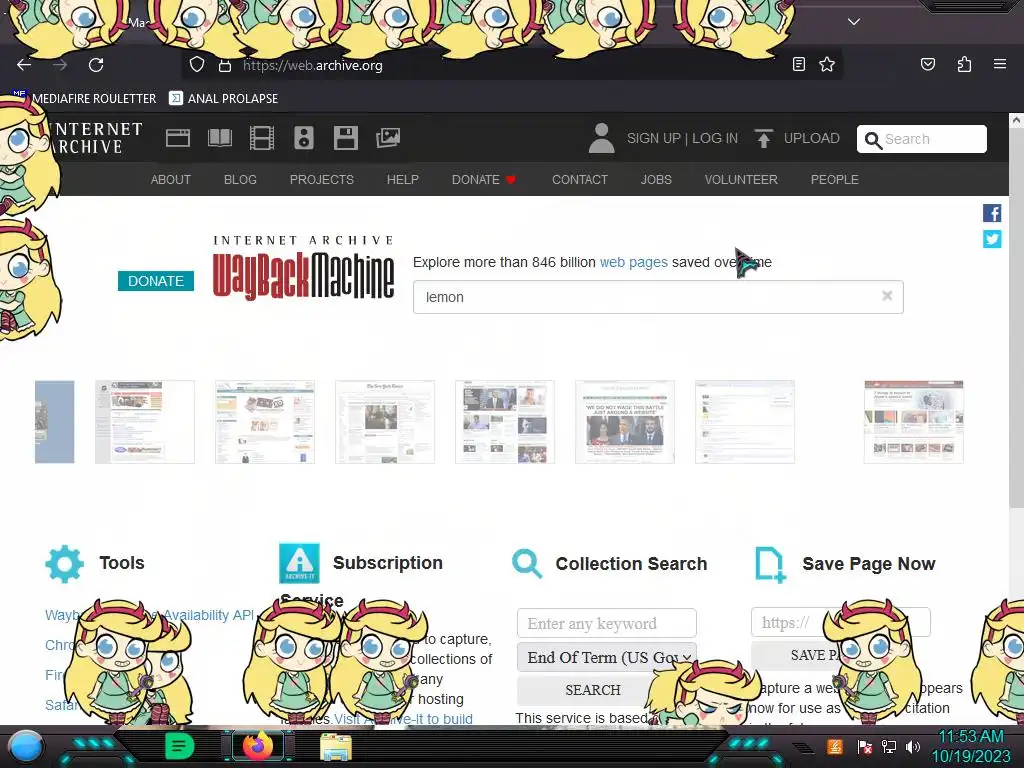Open the Windows Start orb
1024x768 pixels.
[x=26, y=746]
